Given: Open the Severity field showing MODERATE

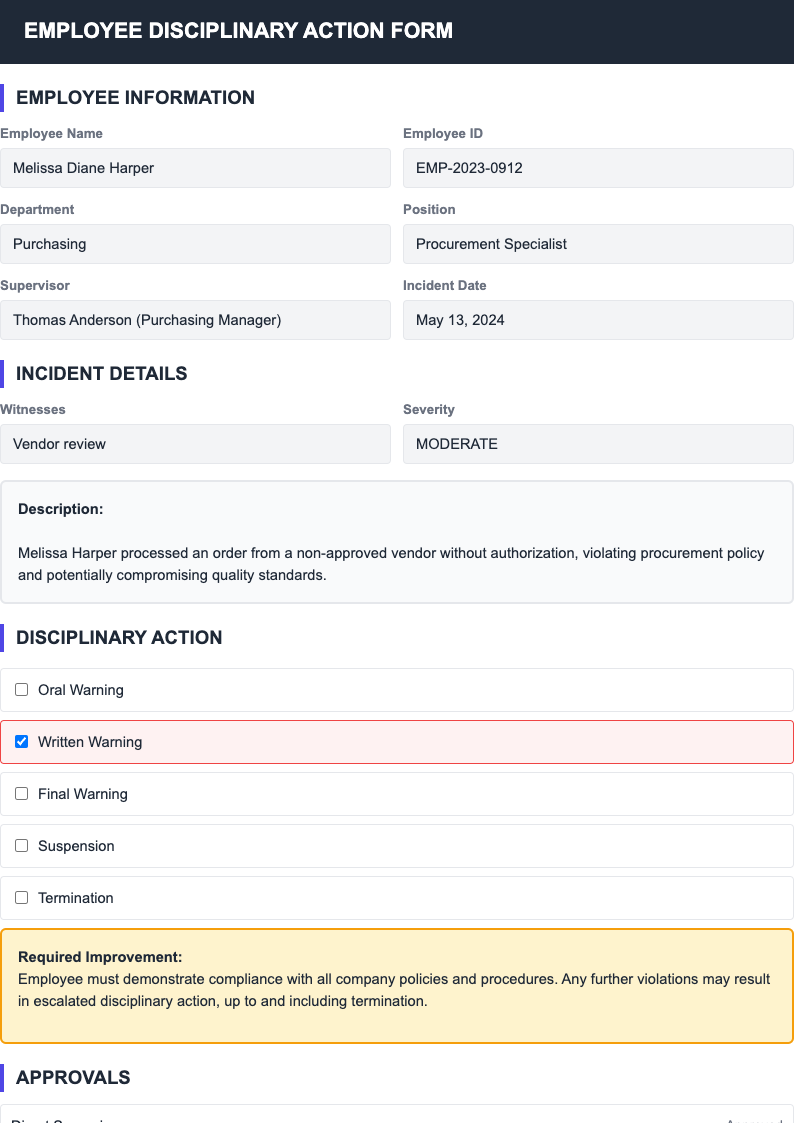Looking at the screenshot, I should coord(597,444).
